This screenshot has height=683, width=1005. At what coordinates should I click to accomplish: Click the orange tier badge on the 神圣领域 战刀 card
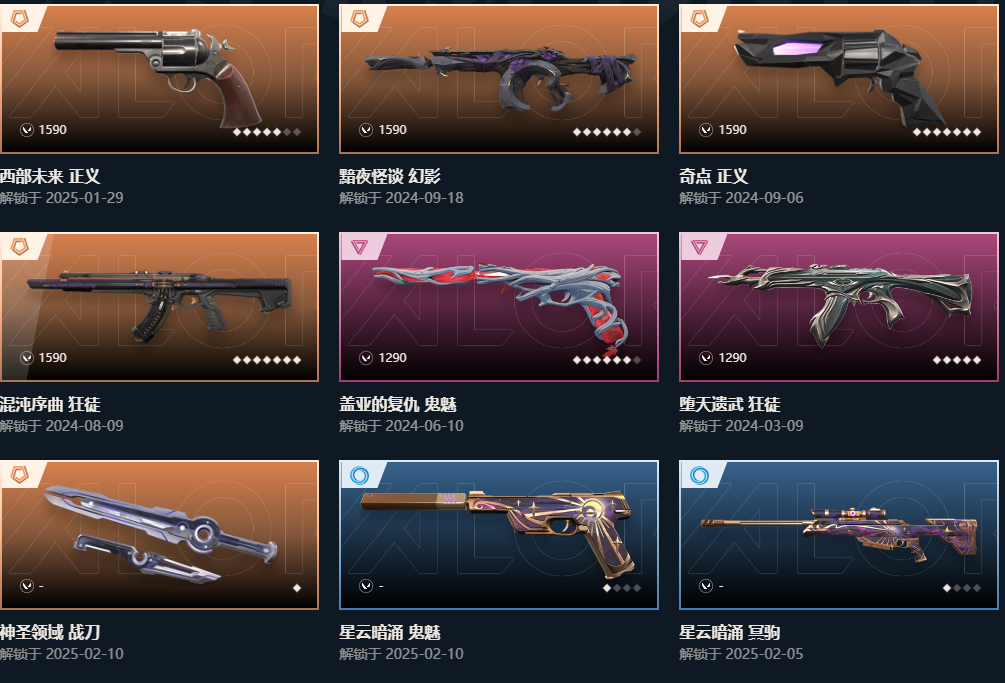click(x=20, y=475)
